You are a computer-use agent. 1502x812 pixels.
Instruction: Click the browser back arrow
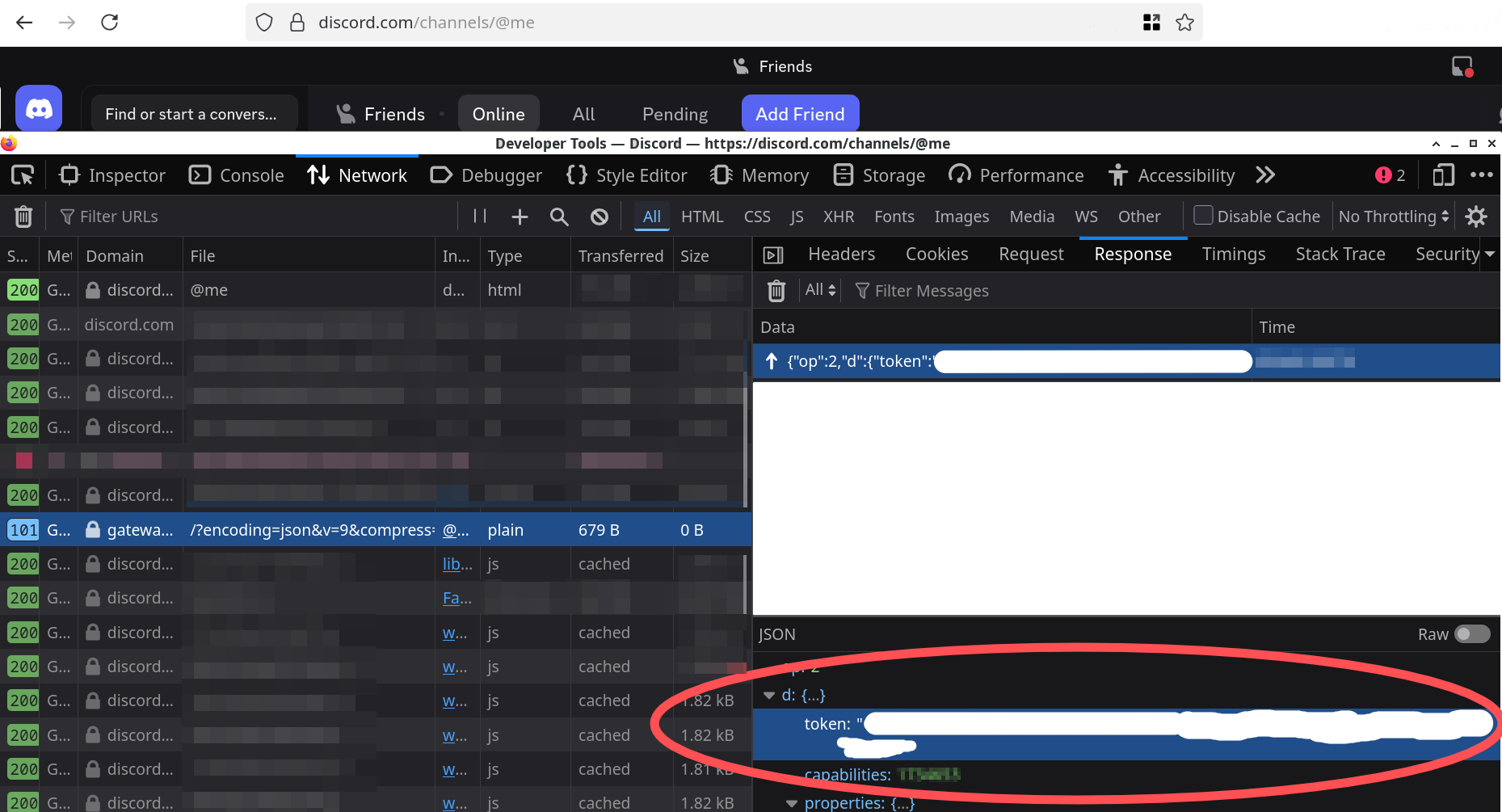24,23
